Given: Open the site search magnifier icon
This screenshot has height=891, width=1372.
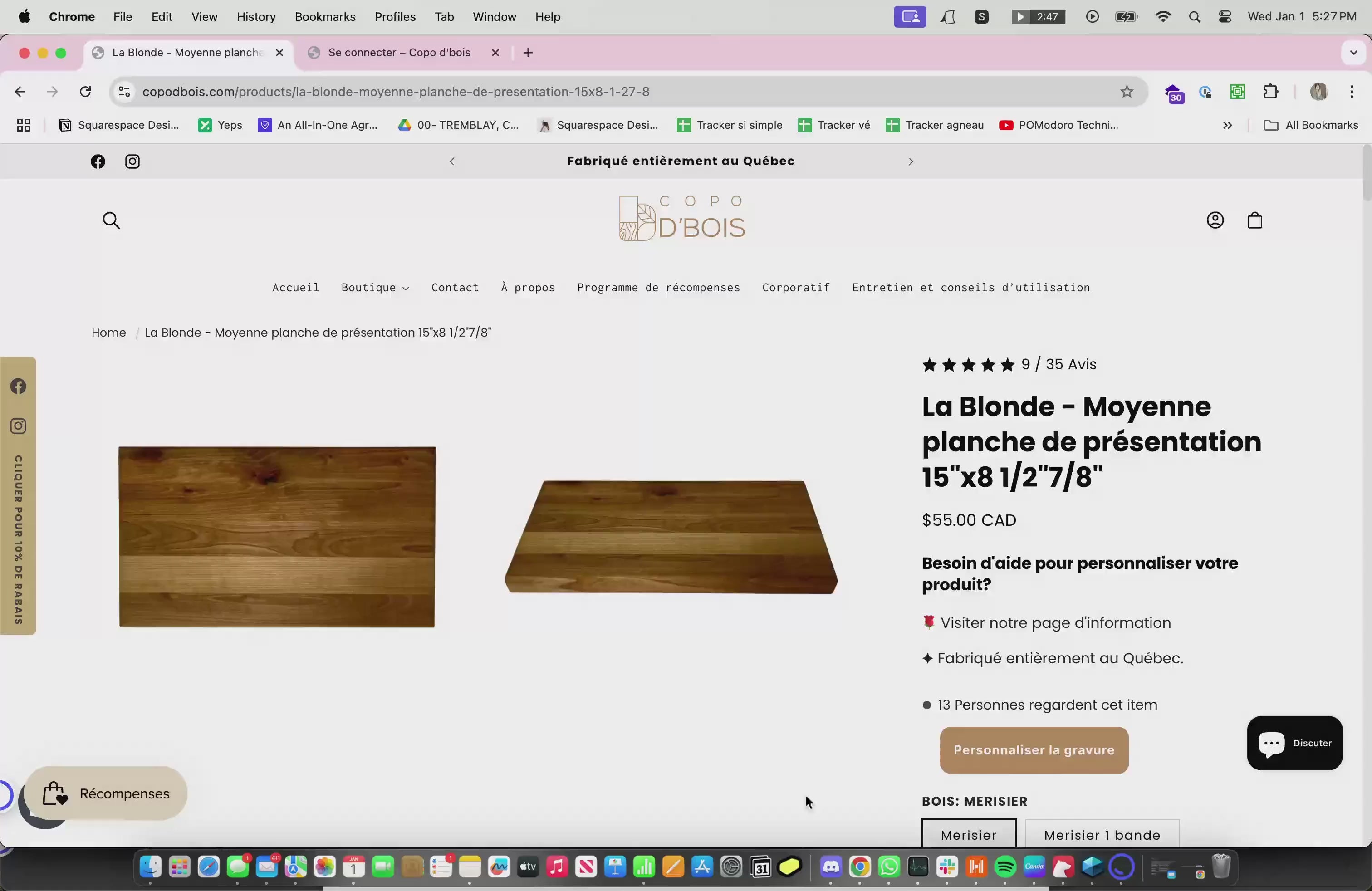Looking at the screenshot, I should coord(111,220).
